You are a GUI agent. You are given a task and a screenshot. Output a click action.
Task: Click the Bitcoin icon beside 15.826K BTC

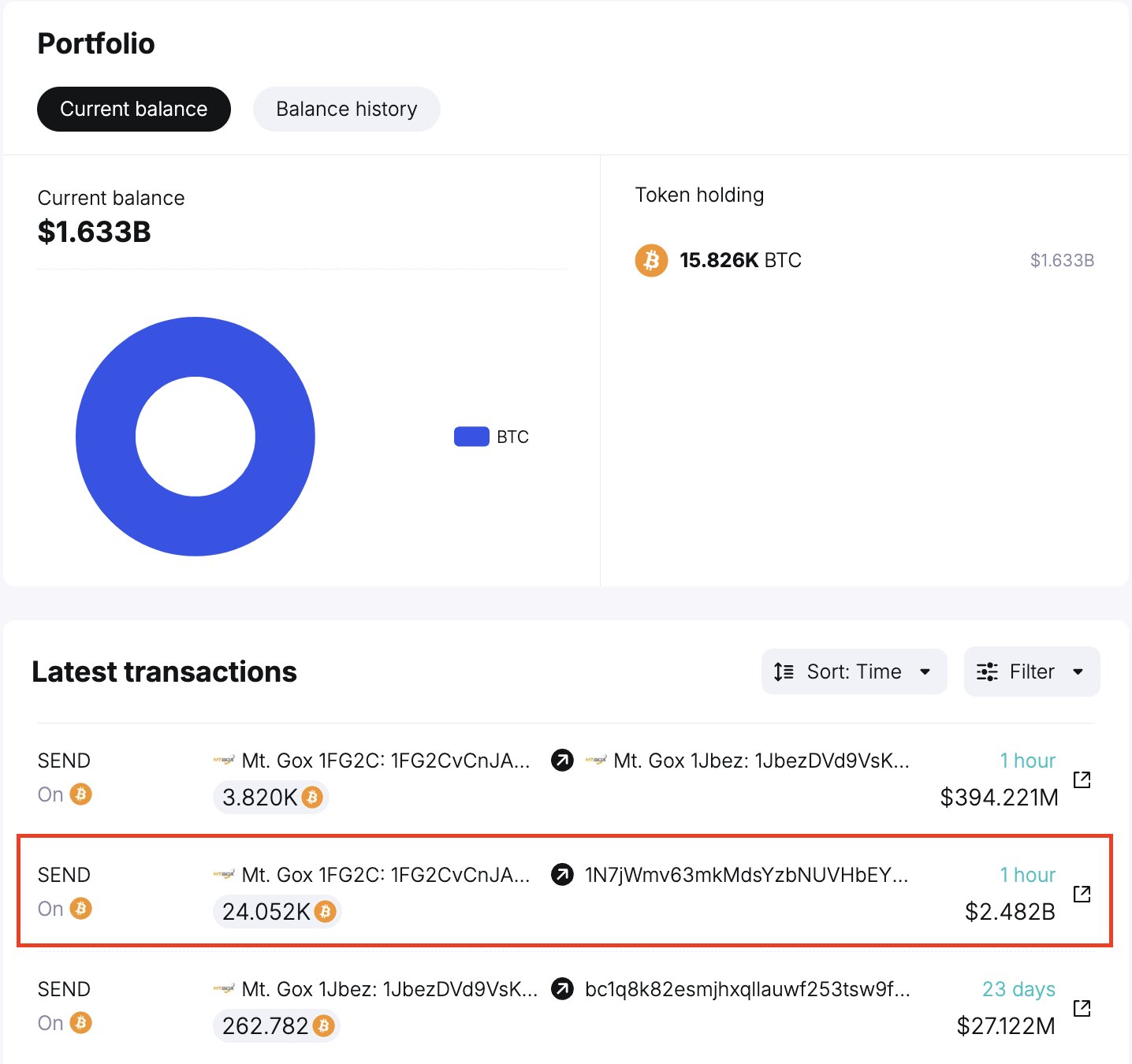coord(651,260)
